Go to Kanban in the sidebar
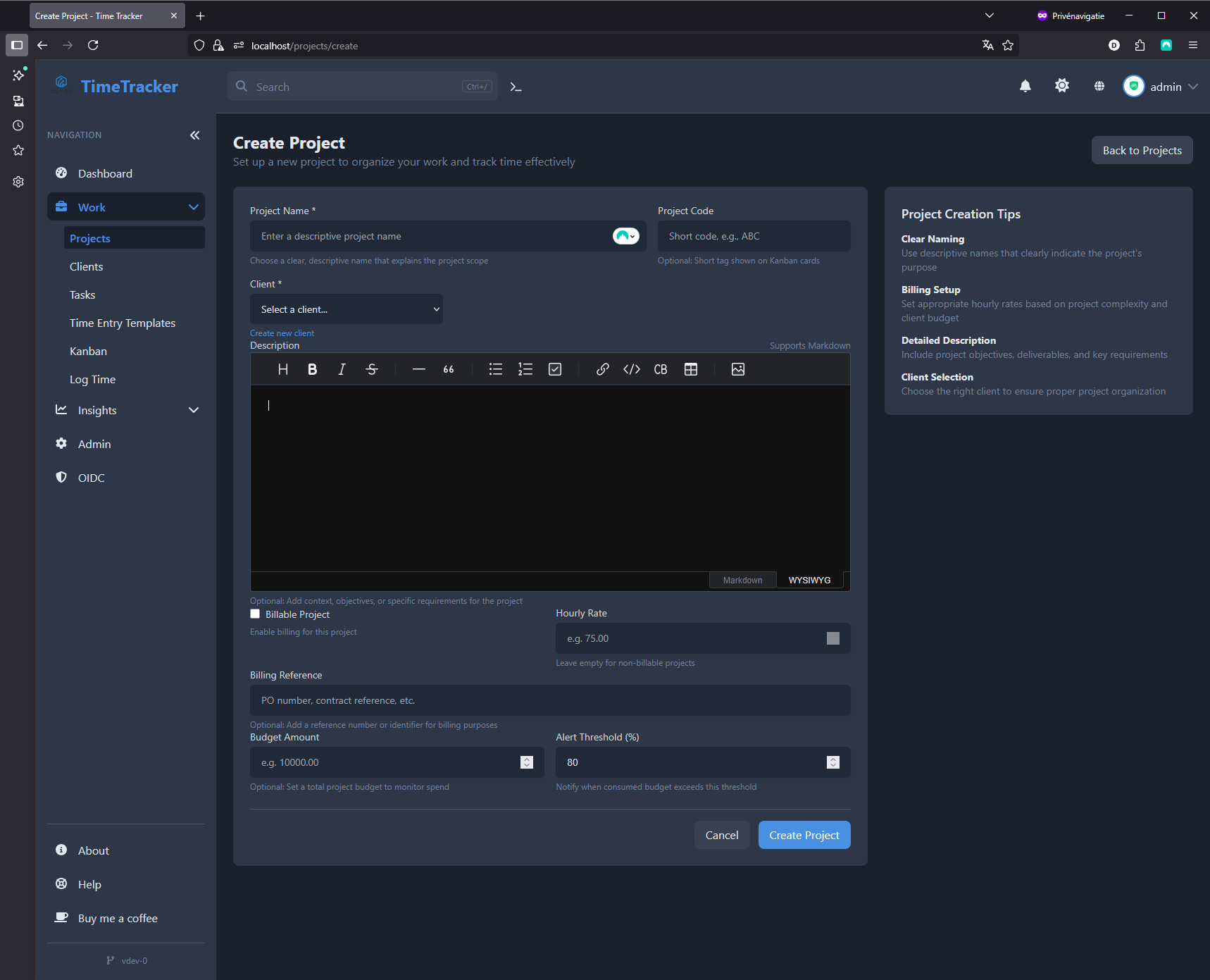This screenshot has height=980, width=1210. click(x=89, y=351)
